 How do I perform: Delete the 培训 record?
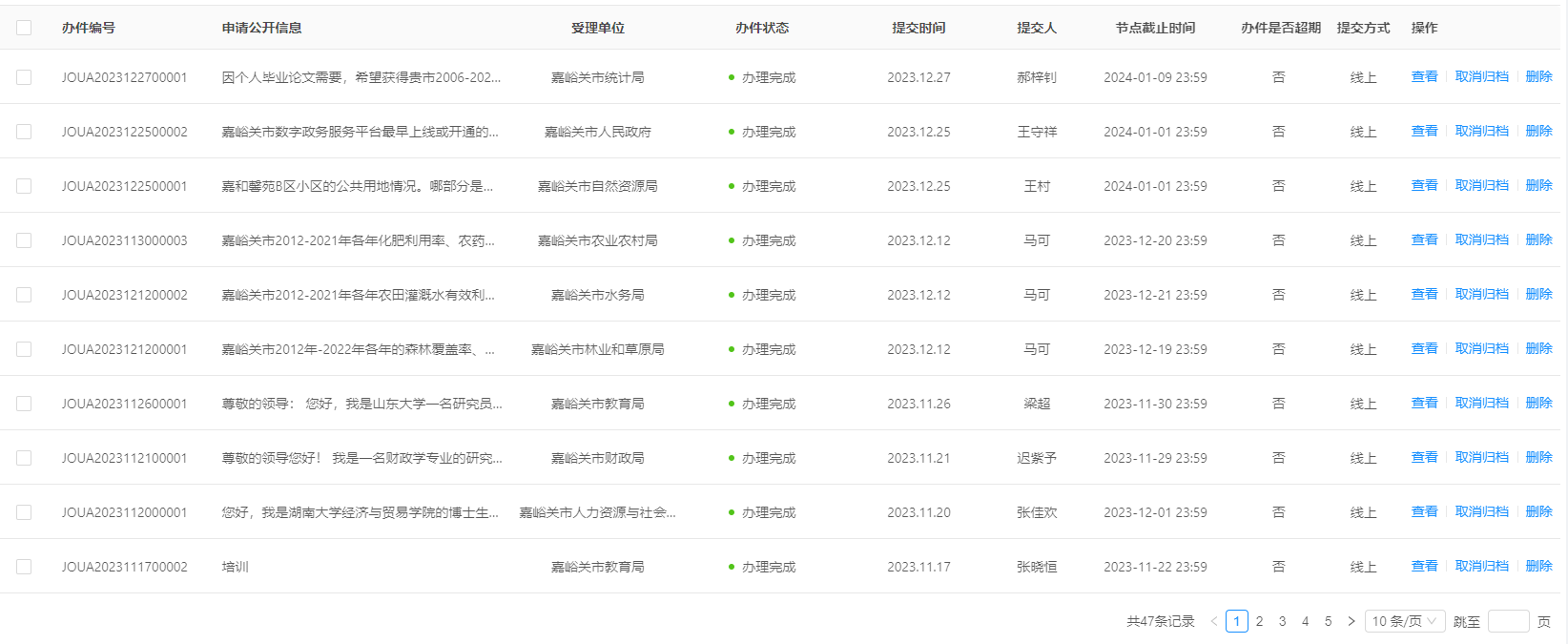coord(1538,566)
